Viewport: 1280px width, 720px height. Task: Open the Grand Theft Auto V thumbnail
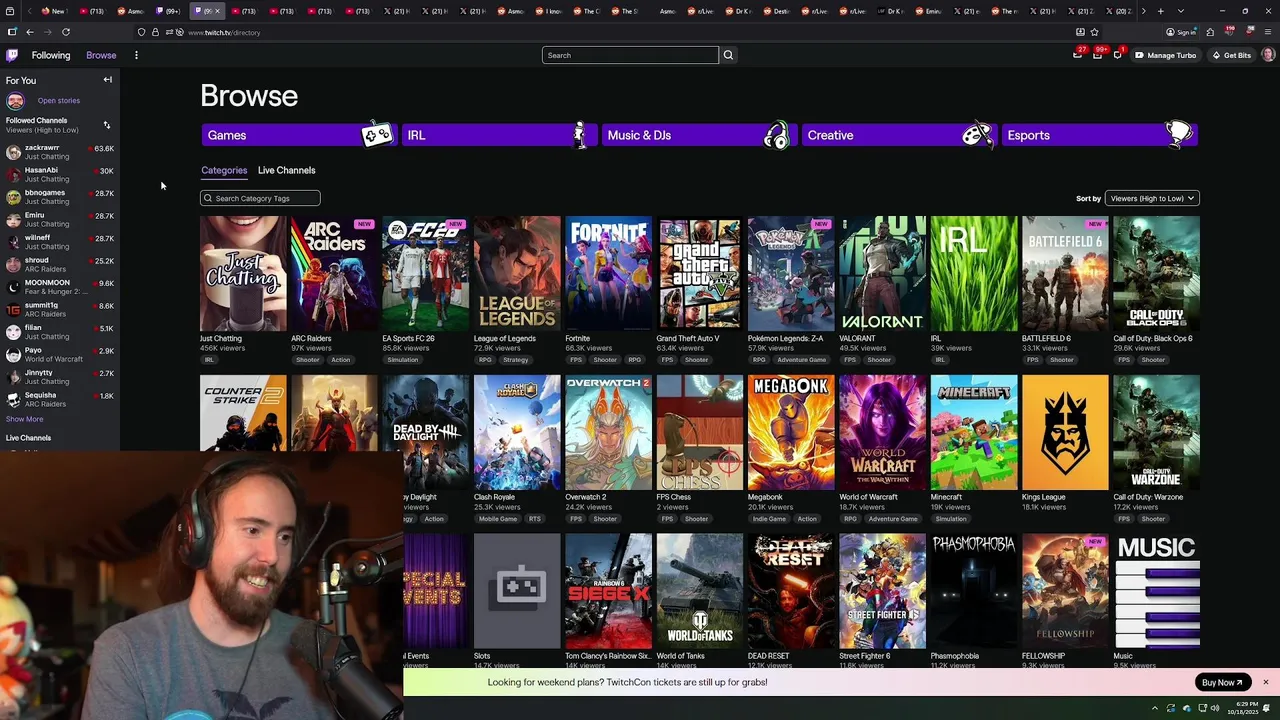(x=699, y=273)
